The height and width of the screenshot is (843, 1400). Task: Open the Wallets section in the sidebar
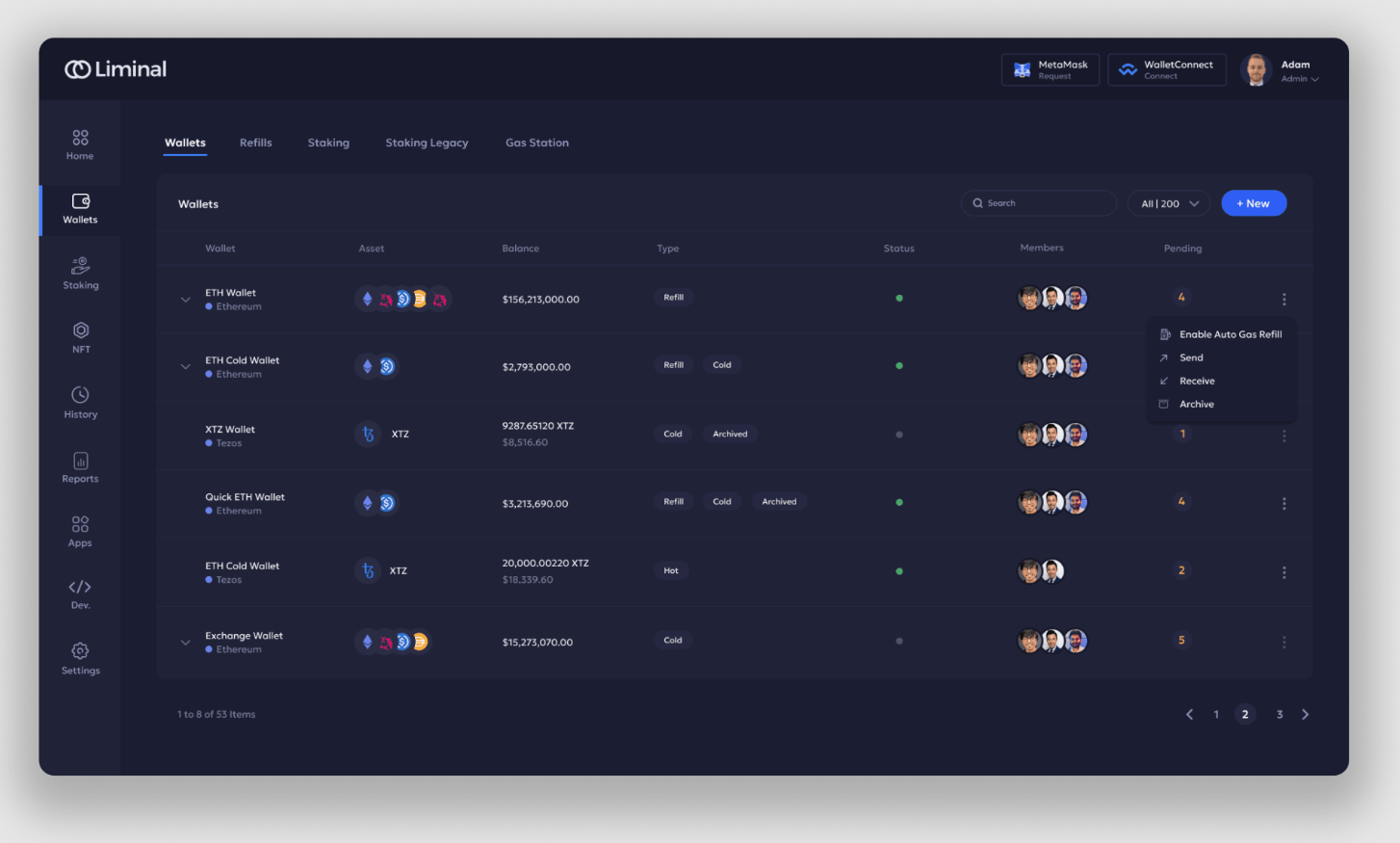coord(80,209)
